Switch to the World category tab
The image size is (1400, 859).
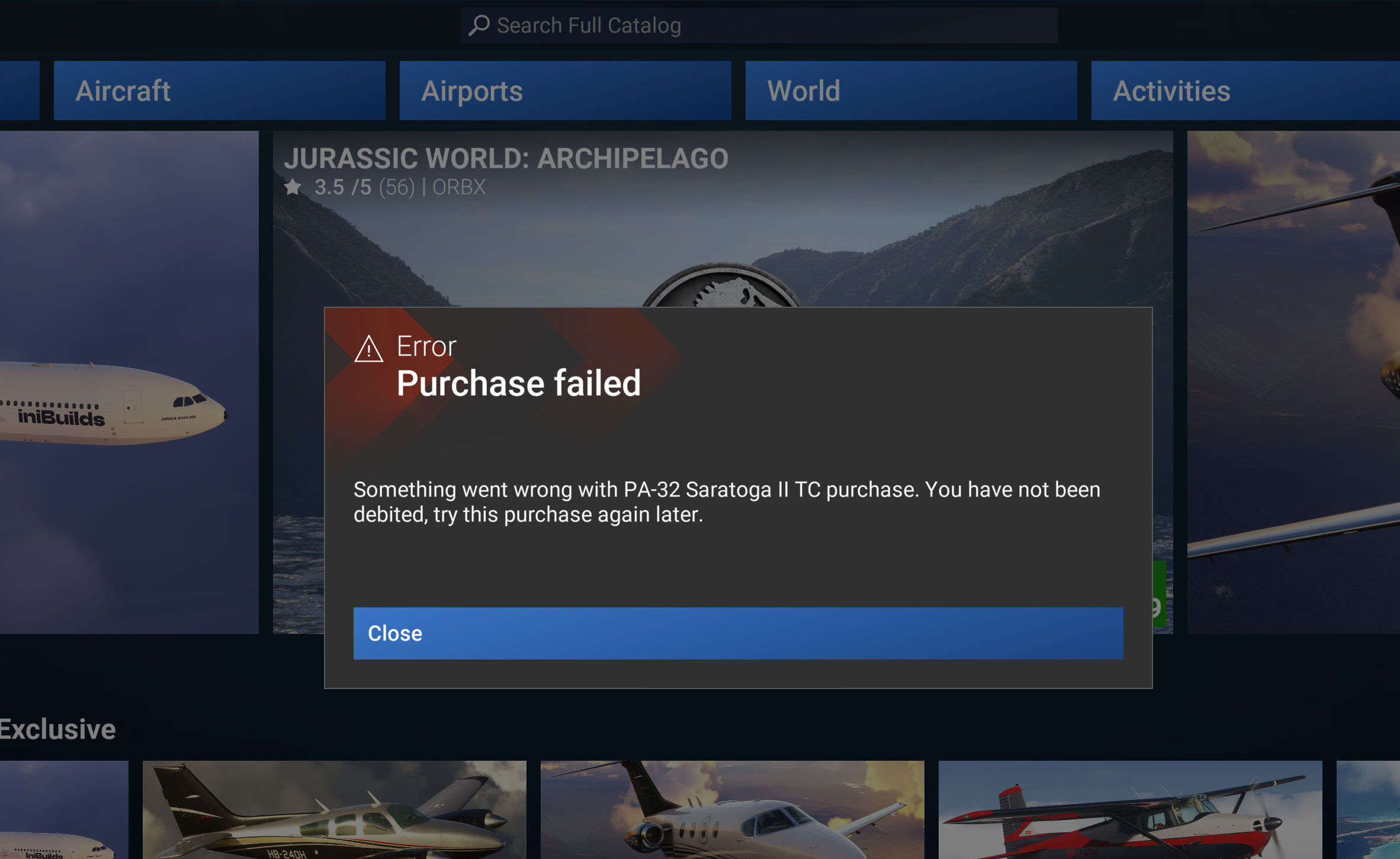point(911,91)
